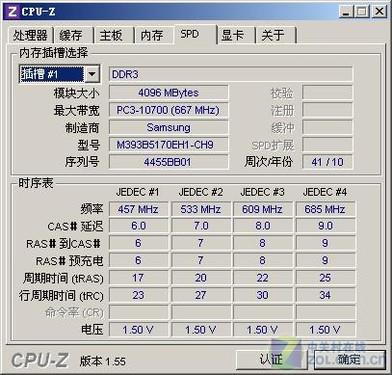Click the 4096 MBytes module size field
Screen dimensions: 392x375
(169, 93)
